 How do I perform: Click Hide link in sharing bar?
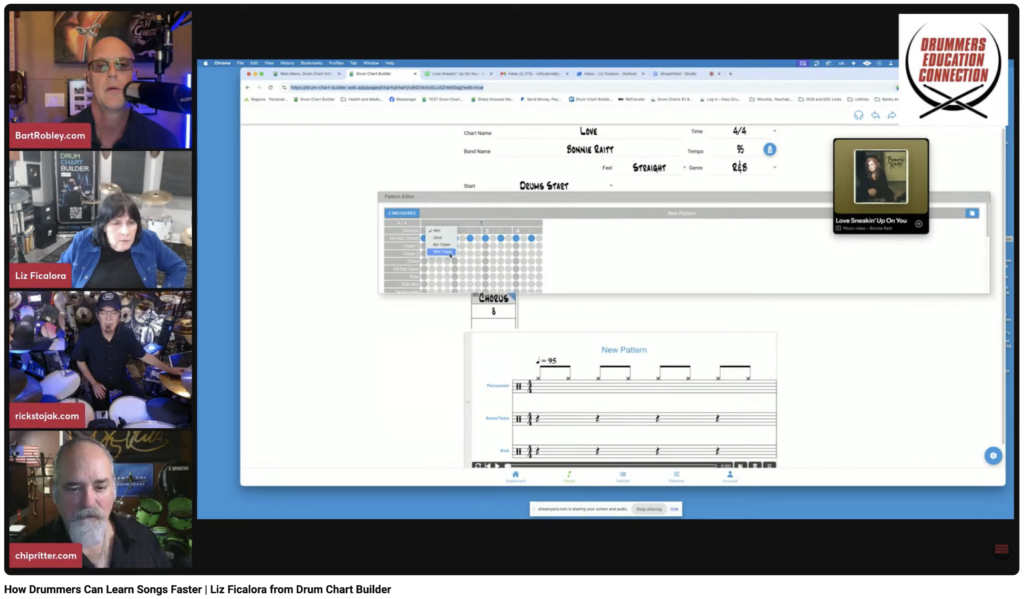674,509
